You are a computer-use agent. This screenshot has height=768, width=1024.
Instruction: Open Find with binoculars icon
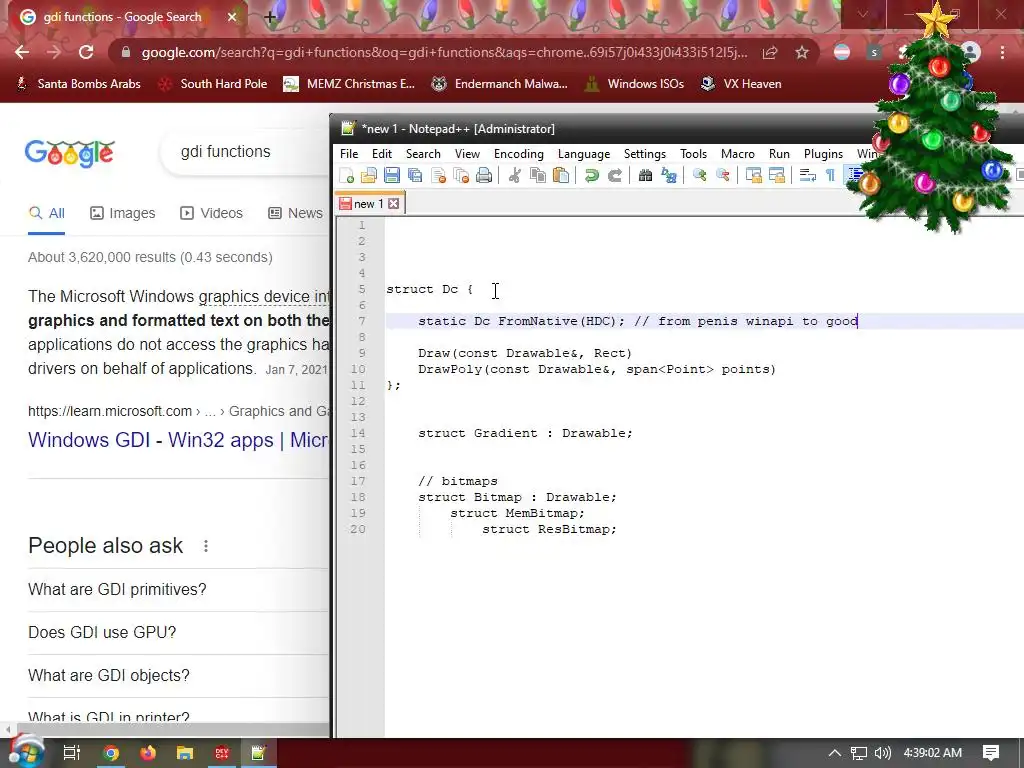pos(645,175)
